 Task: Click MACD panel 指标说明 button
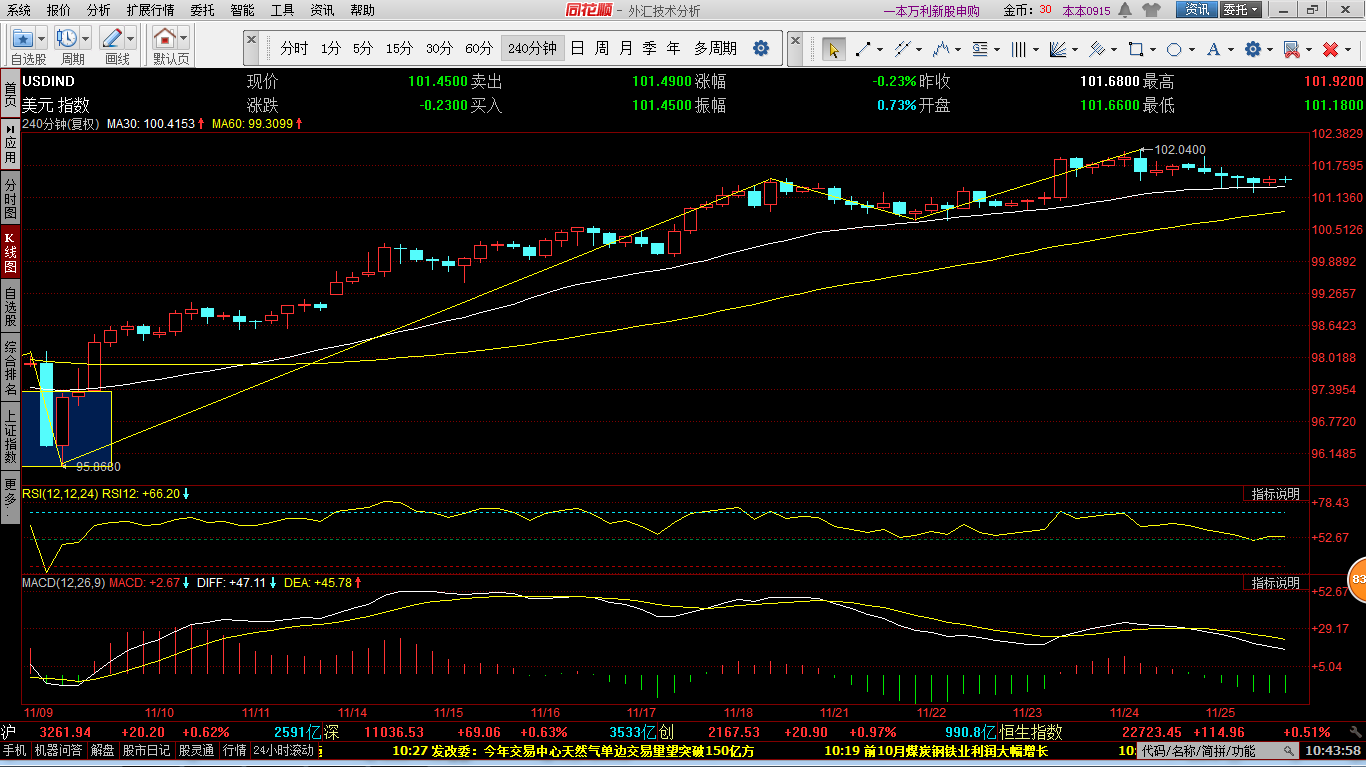coord(1275,582)
